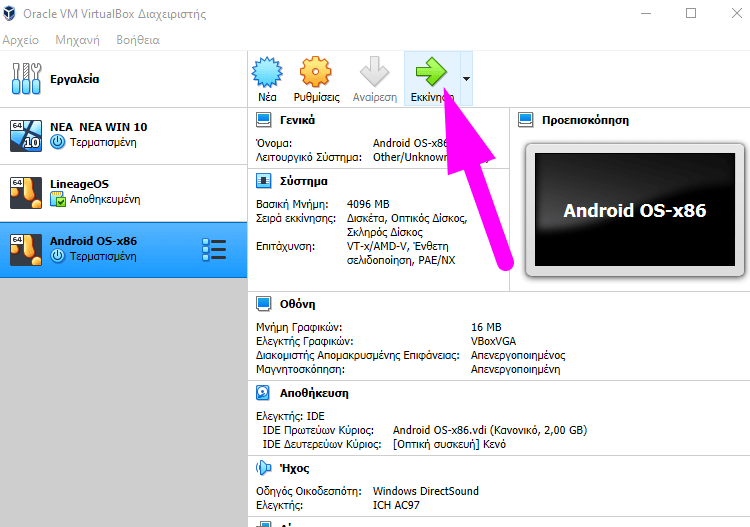750x527 pixels.
Task: Select the Android OS-x86 machine
Action: (123, 250)
